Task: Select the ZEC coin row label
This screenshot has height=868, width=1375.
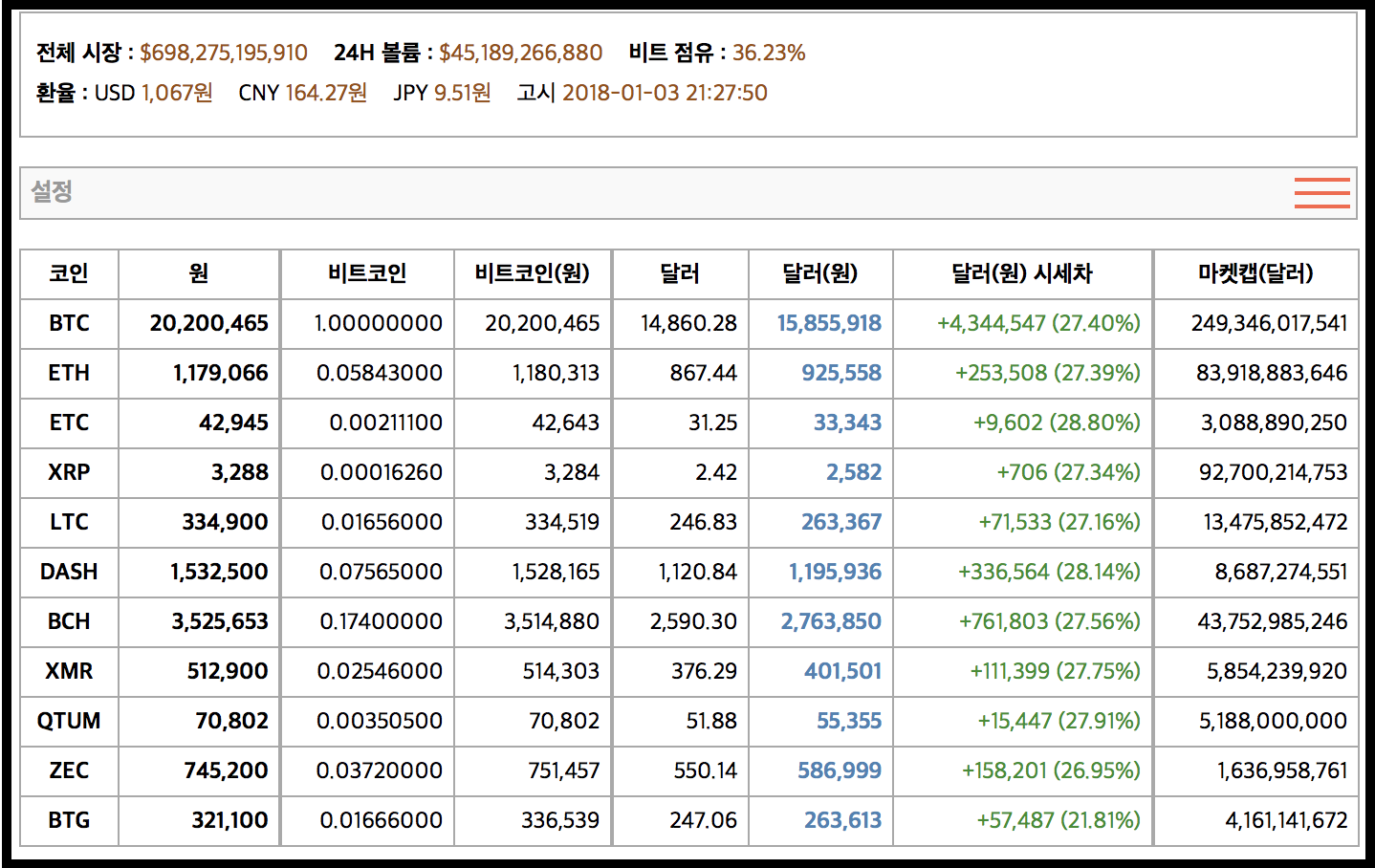Action: 69,771
